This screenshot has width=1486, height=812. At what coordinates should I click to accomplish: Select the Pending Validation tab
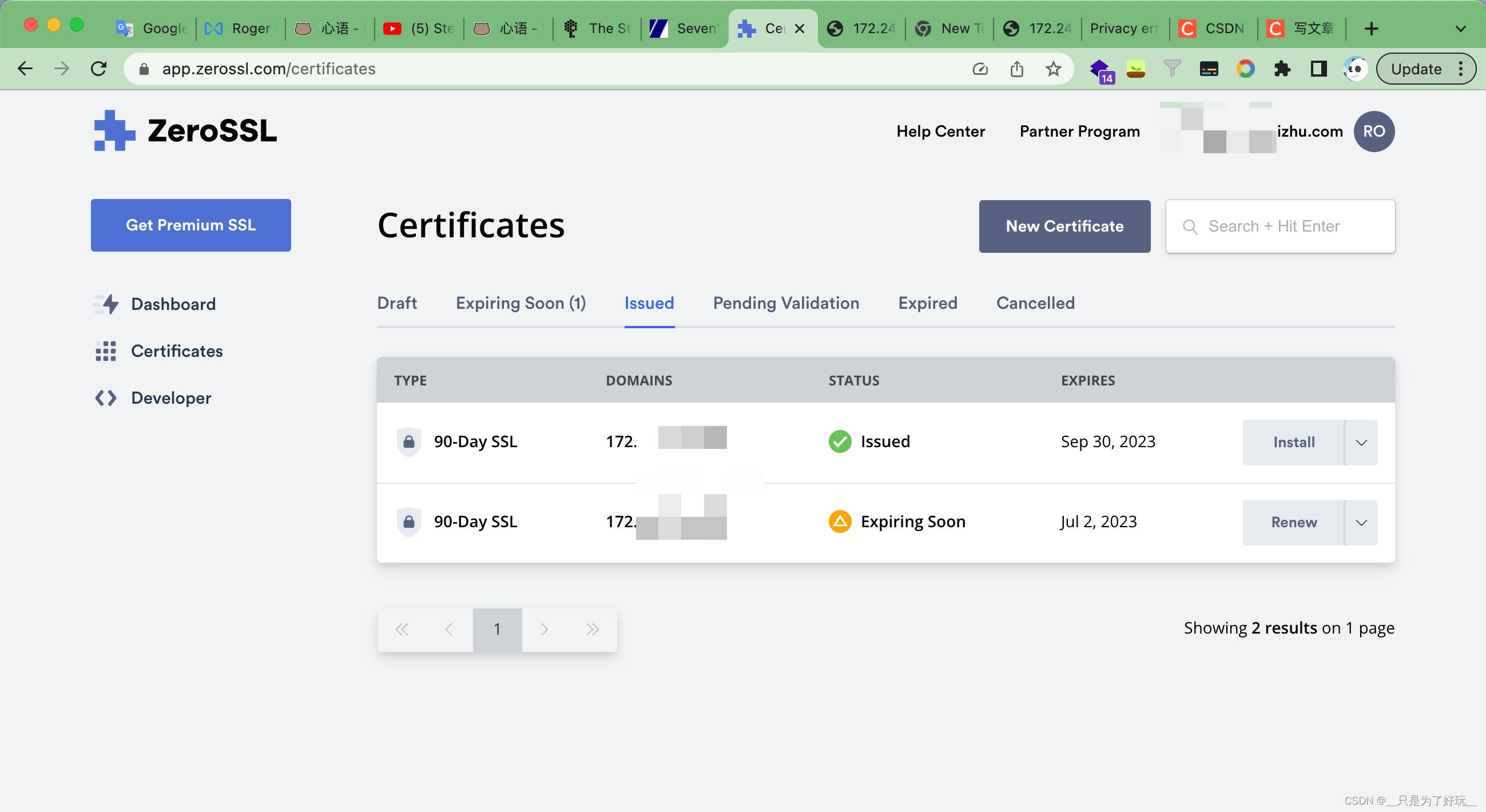coord(786,302)
